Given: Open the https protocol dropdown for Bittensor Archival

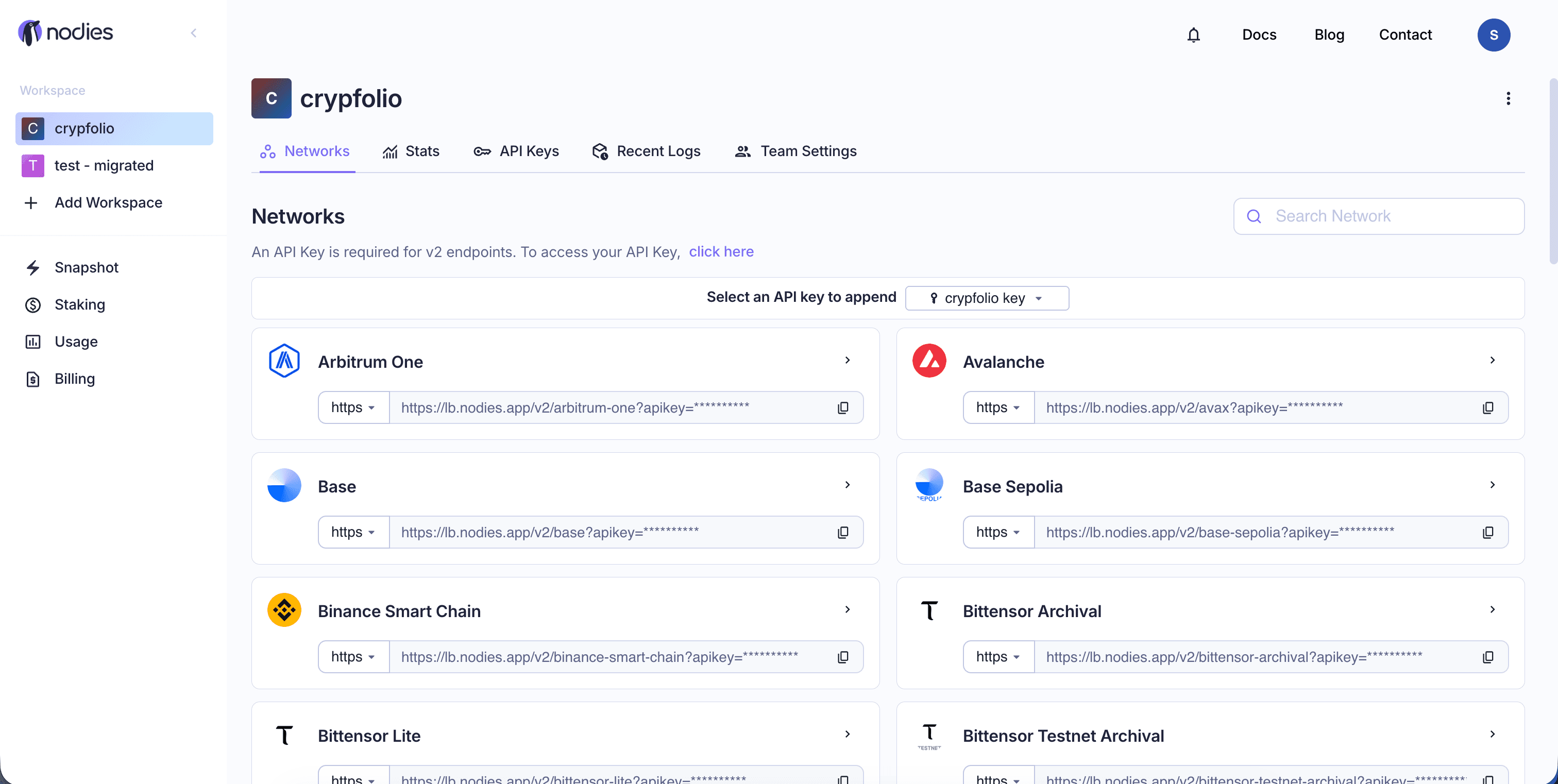Looking at the screenshot, I should pos(998,657).
